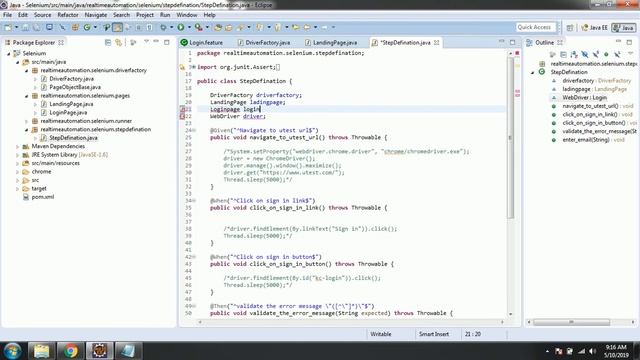The height and width of the screenshot is (360, 640).
Task: Click the Save icon in the toolbar
Action: point(25,27)
